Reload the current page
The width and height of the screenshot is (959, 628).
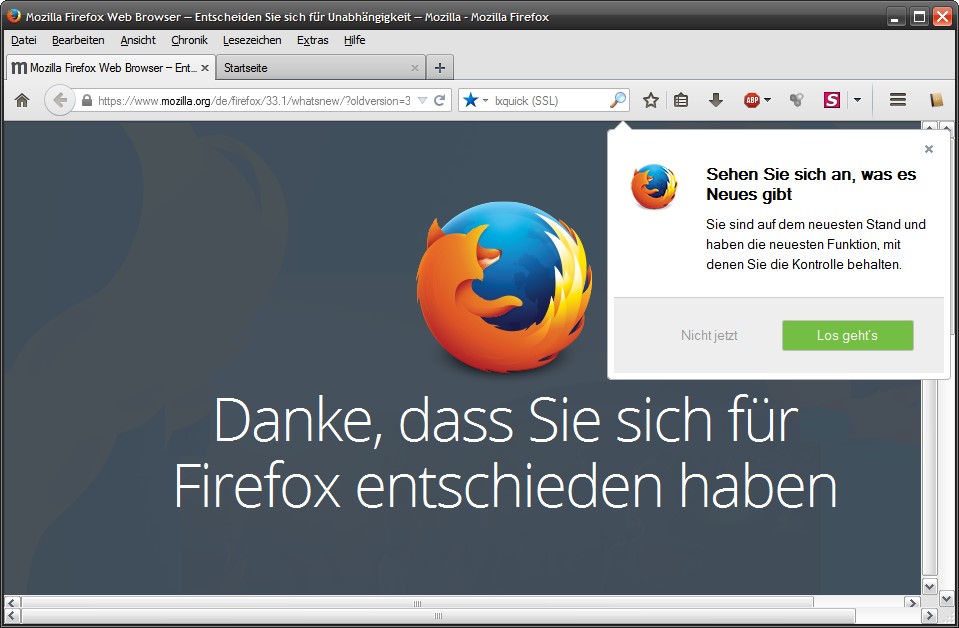pos(439,100)
